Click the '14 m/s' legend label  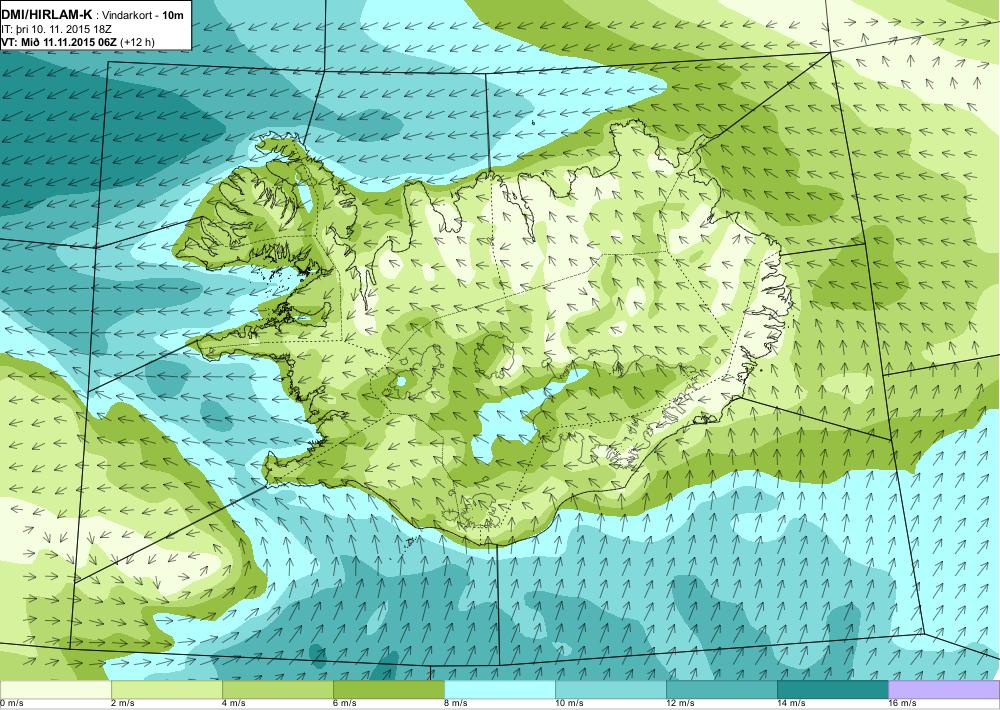[x=791, y=704]
